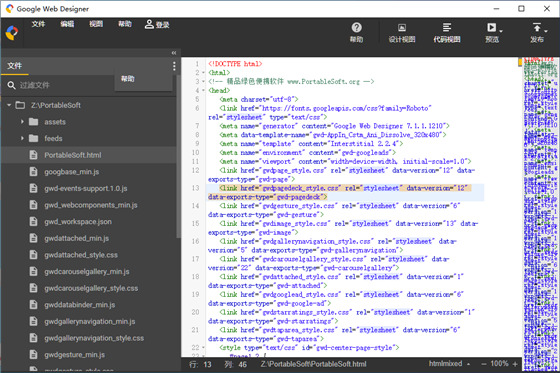Click line number 13 in gutter

click(195, 188)
